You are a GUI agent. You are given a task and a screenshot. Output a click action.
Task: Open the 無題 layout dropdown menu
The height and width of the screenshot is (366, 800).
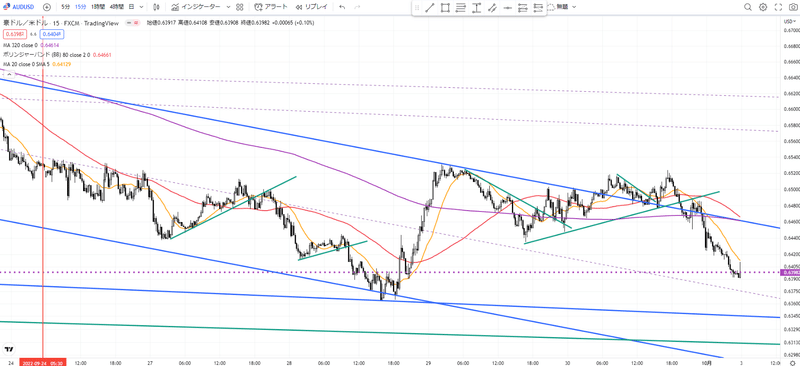pyautogui.click(x=566, y=7)
